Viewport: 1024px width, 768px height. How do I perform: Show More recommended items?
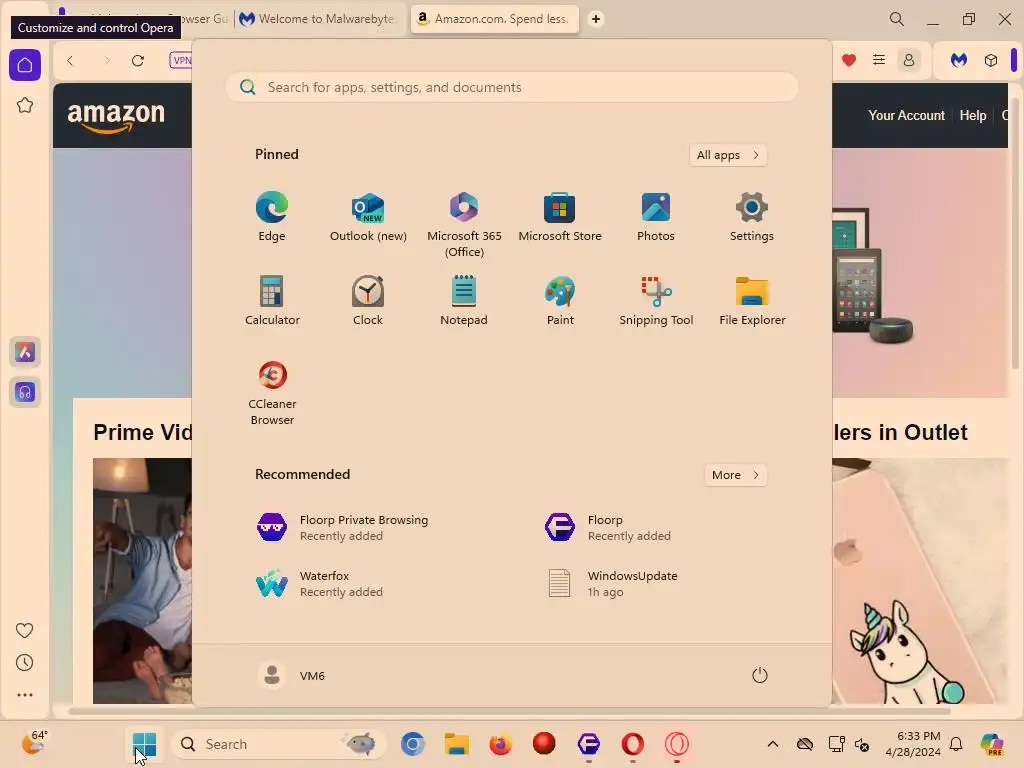pos(735,475)
